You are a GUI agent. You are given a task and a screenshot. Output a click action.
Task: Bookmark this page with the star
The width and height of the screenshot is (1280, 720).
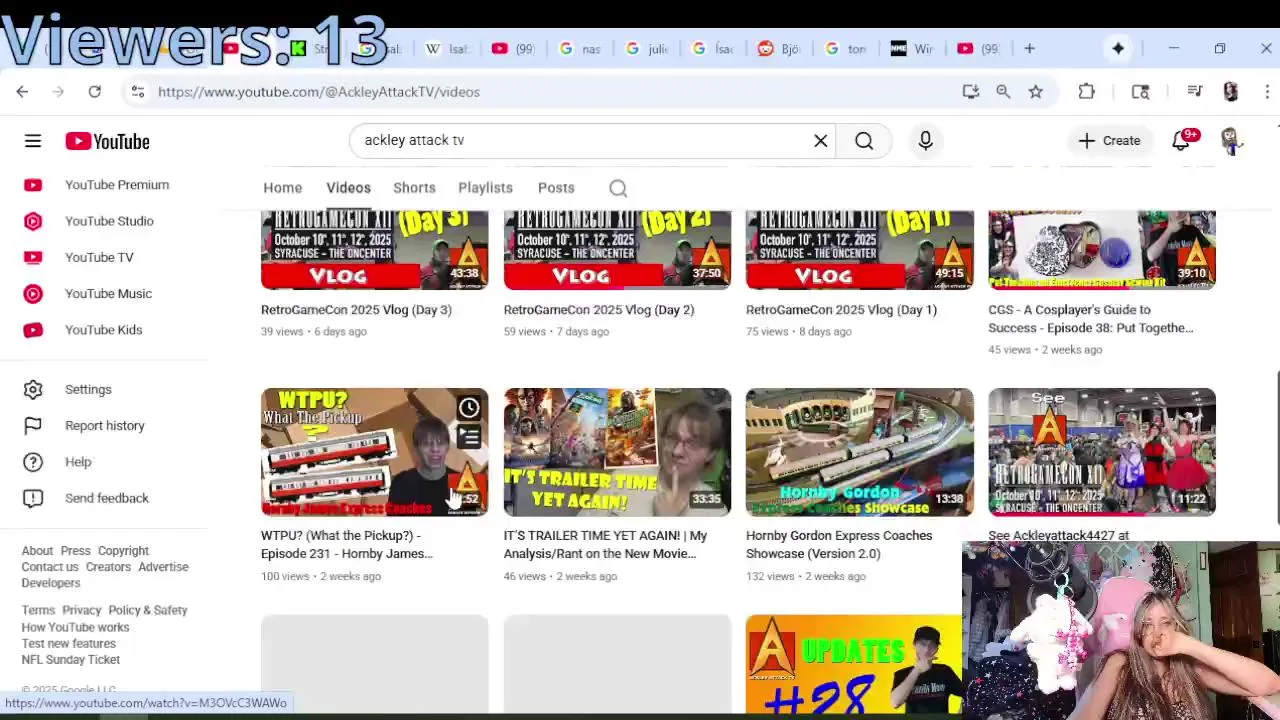[x=1036, y=91]
